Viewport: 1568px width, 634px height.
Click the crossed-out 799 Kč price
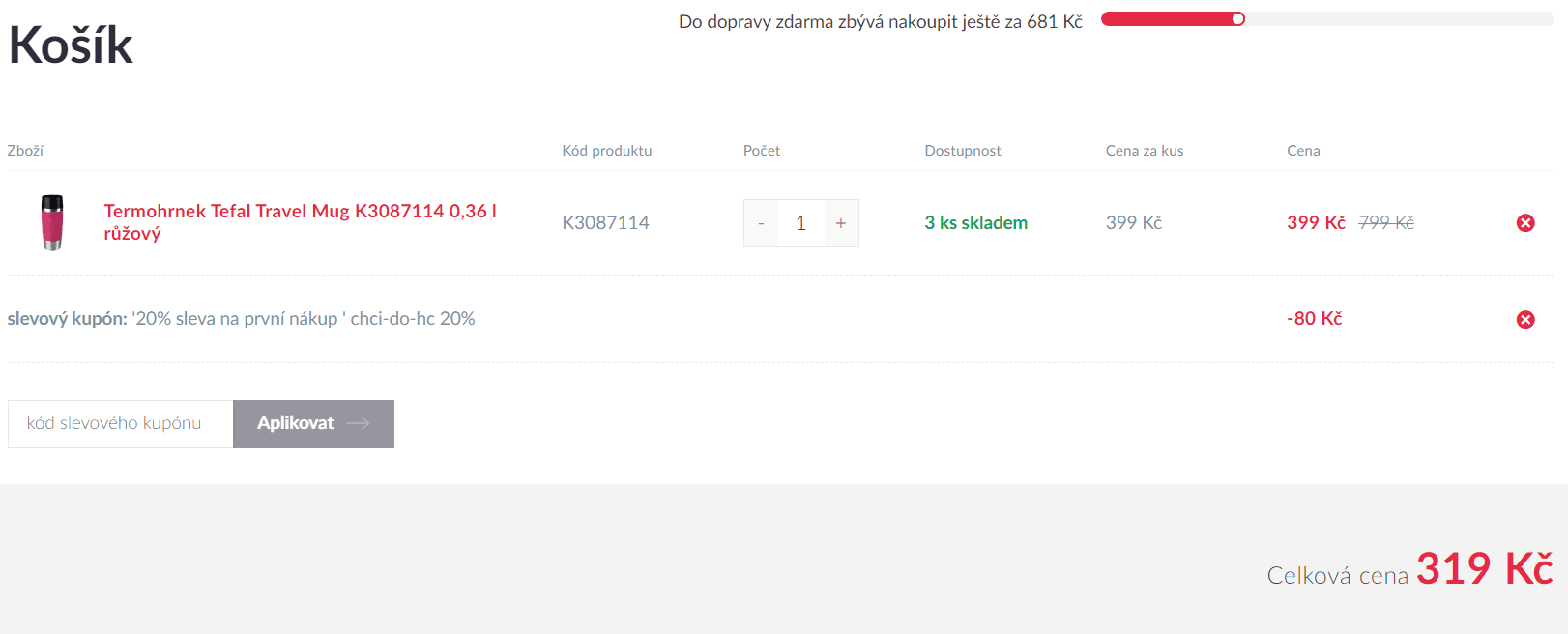(x=1386, y=223)
